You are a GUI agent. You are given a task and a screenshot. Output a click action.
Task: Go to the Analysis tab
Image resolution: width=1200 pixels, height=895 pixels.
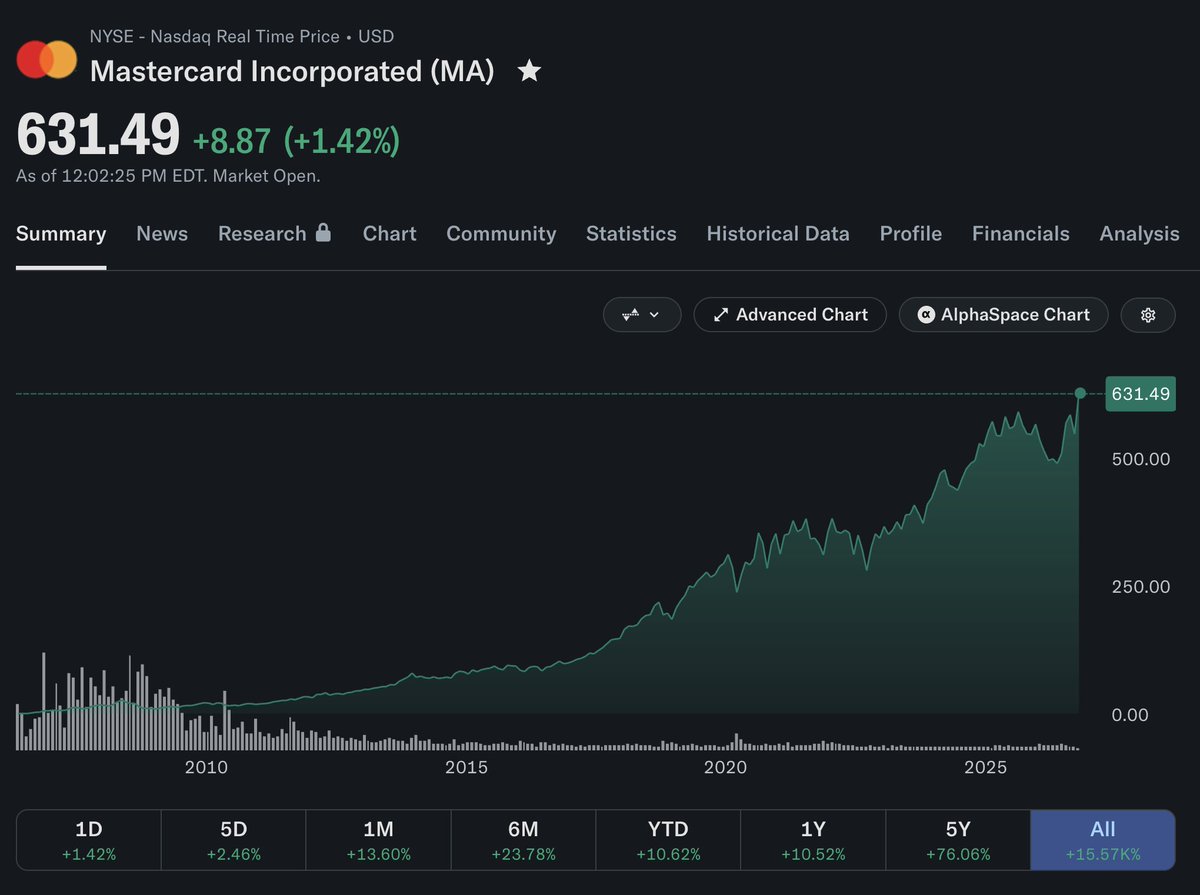click(x=1140, y=233)
